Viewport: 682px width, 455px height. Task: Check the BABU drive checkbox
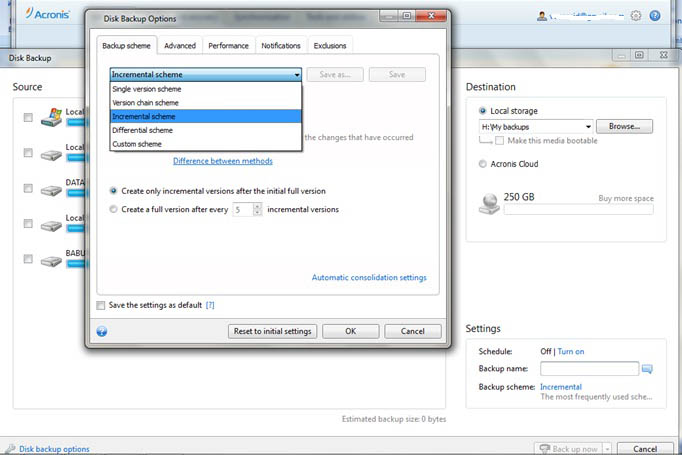coord(28,259)
